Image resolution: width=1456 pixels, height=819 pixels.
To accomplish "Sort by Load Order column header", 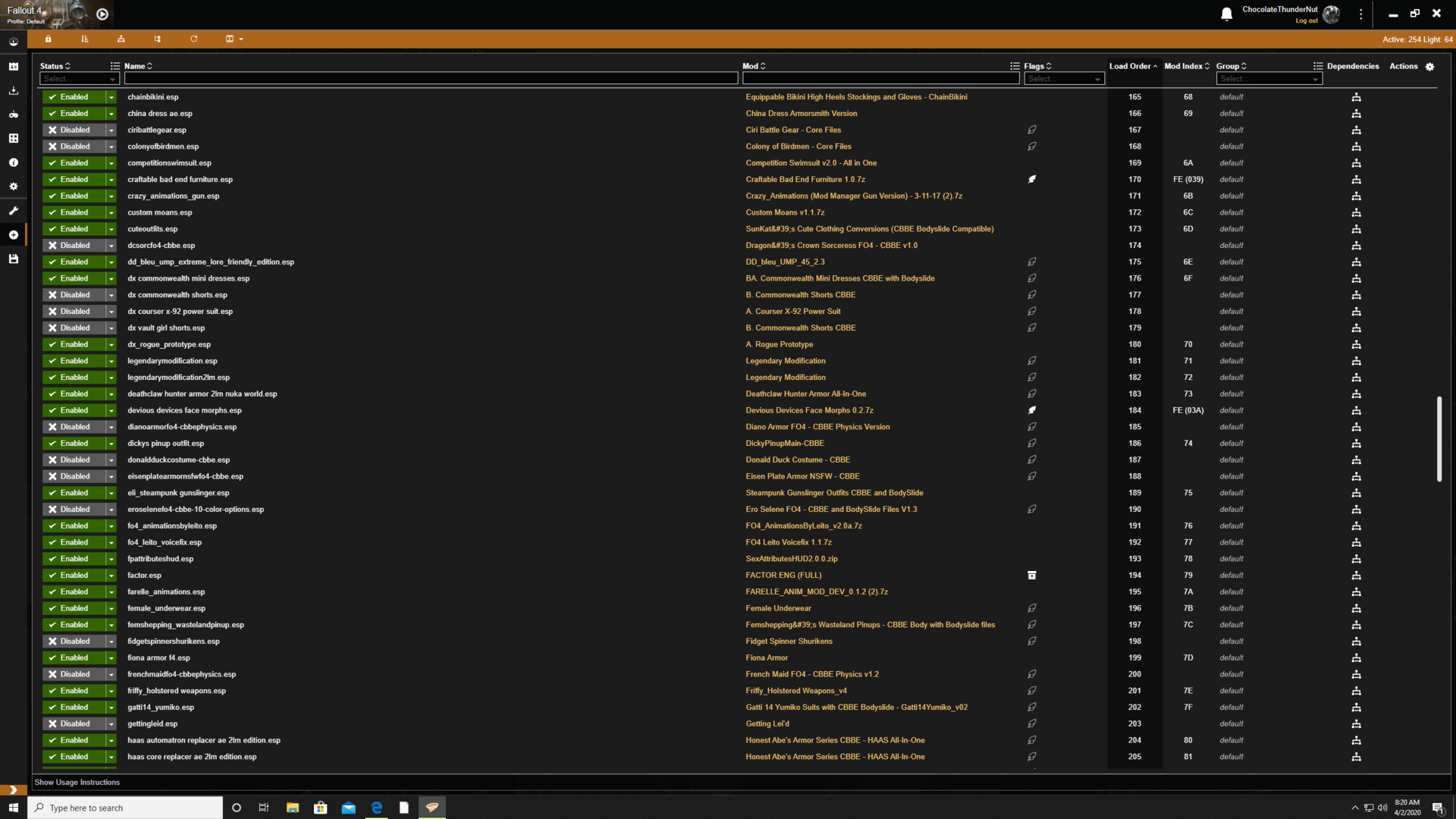I will coord(1133,67).
